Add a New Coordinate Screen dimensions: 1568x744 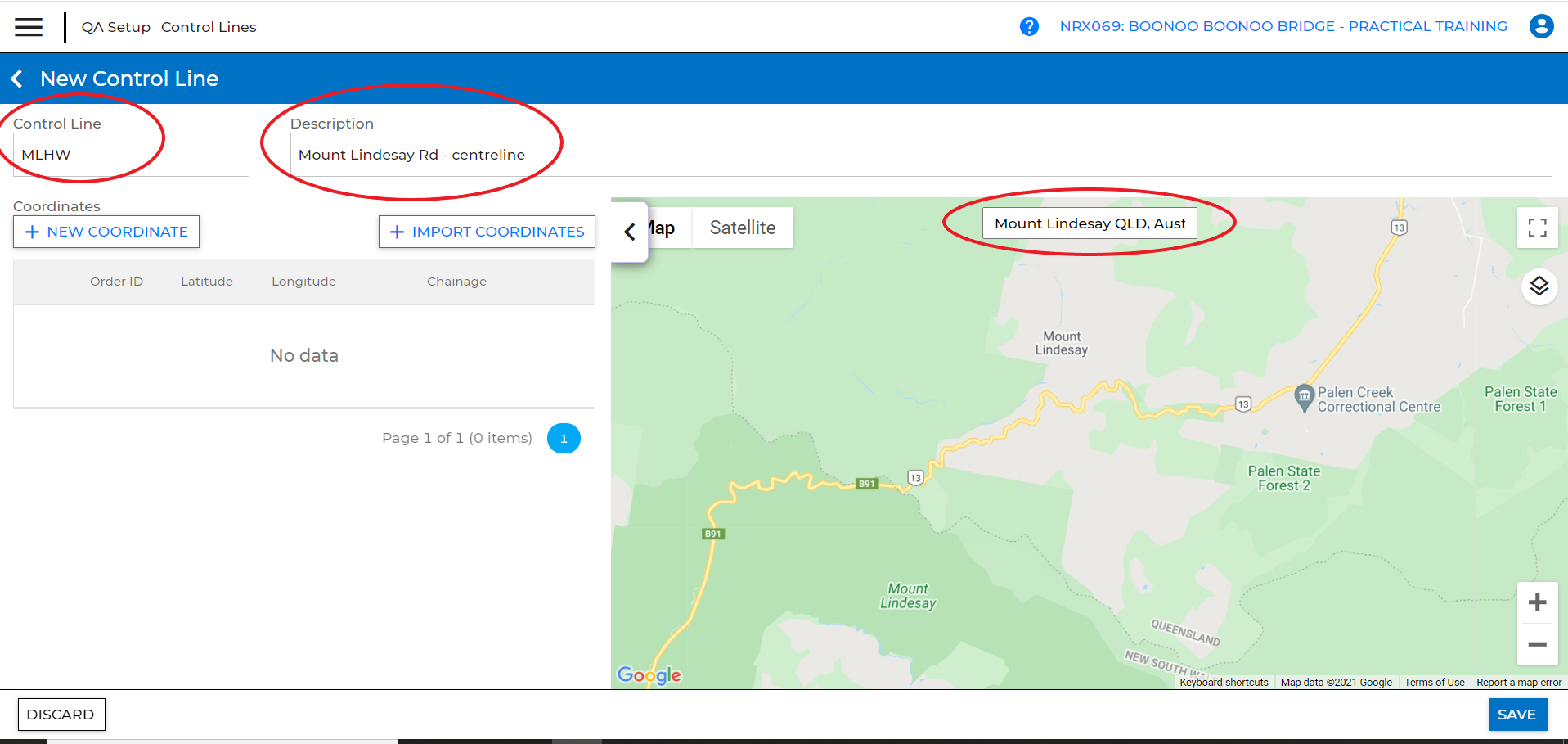coord(106,232)
